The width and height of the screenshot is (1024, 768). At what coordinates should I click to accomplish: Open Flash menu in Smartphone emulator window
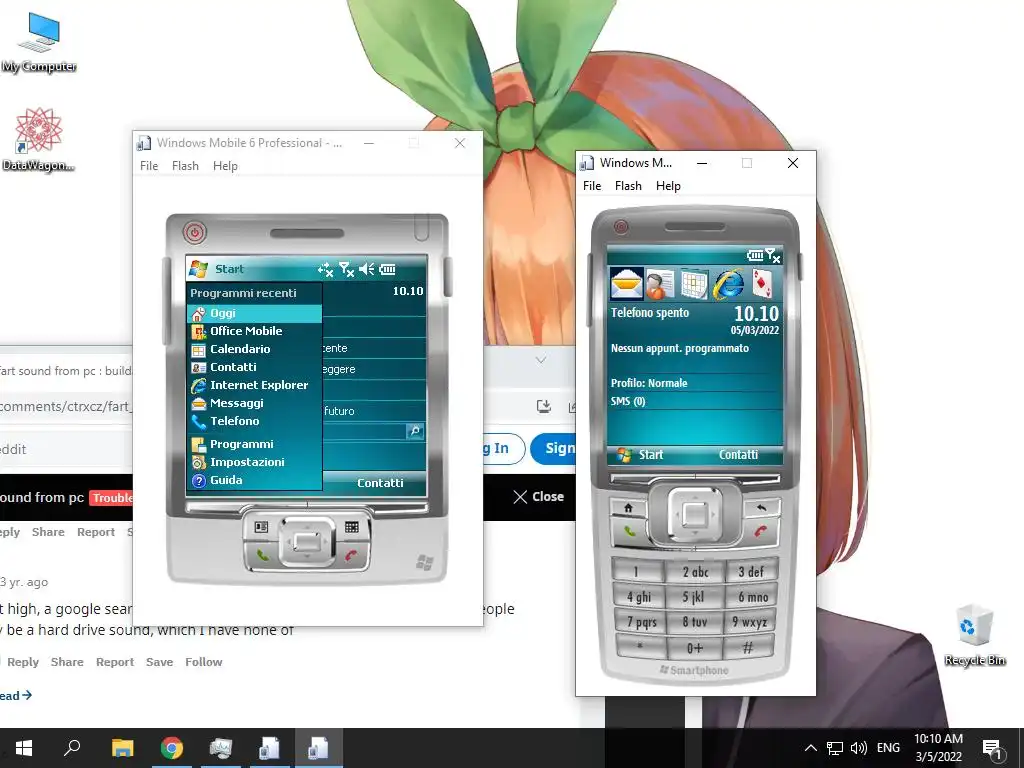click(x=628, y=186)
